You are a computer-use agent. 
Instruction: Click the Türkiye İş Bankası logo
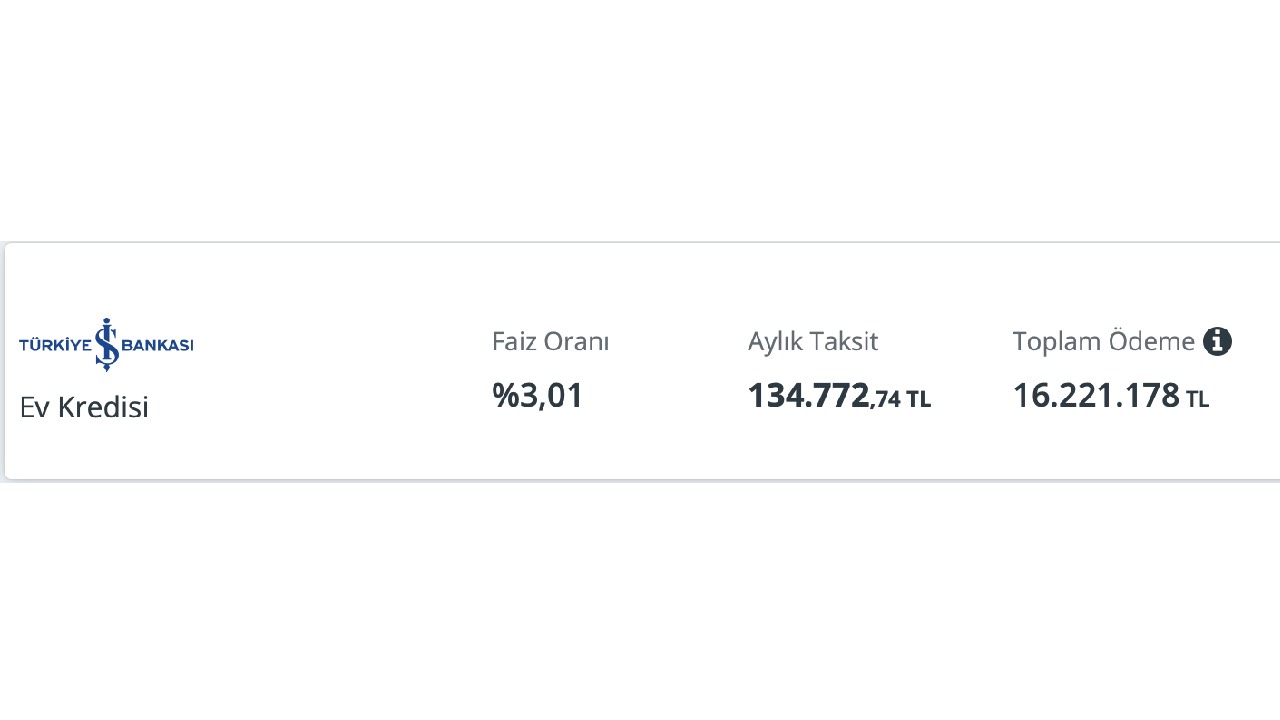106,345
